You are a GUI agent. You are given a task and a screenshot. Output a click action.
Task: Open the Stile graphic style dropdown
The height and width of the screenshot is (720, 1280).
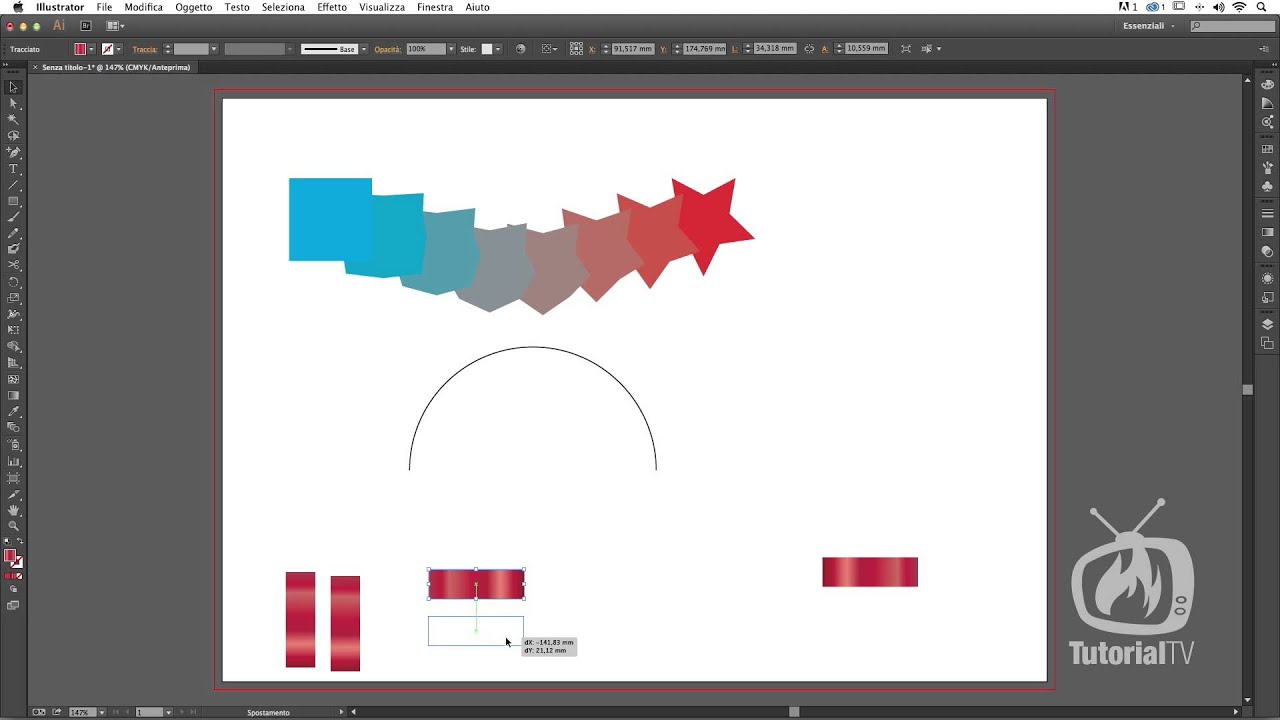tap(499, 48)
